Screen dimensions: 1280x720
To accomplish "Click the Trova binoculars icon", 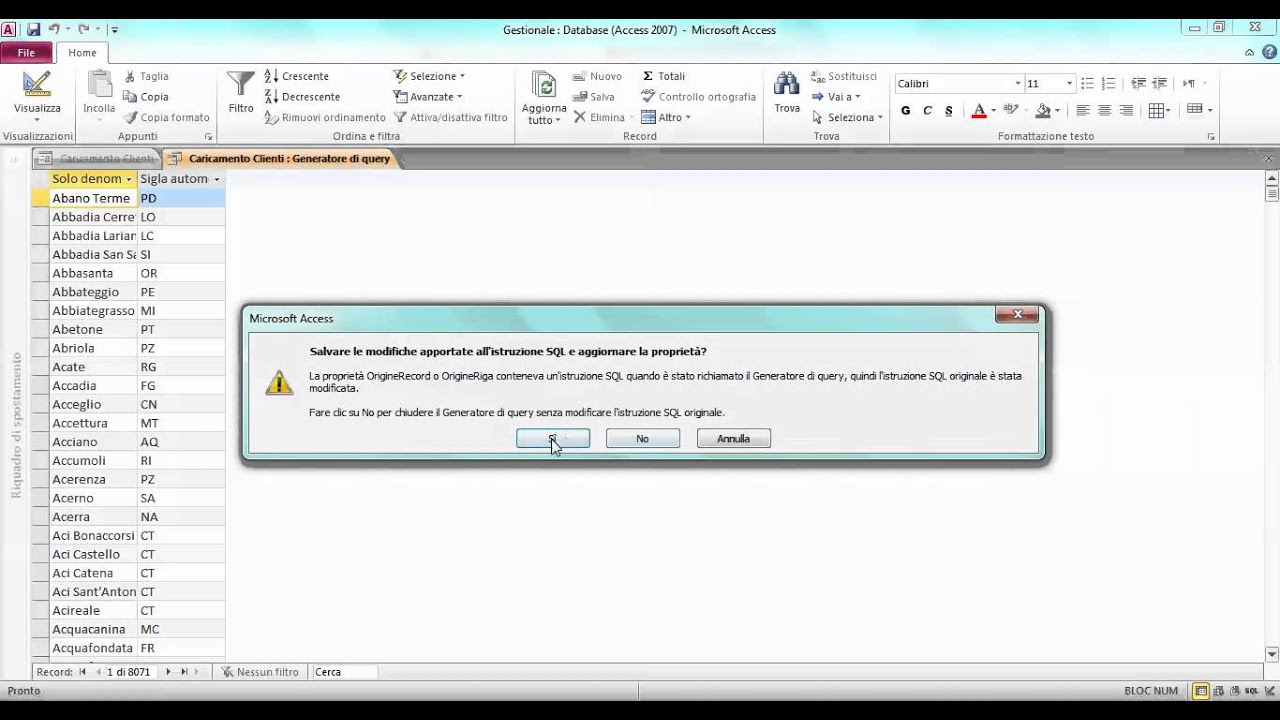I will pyautogui.click(x=787, y=84).
